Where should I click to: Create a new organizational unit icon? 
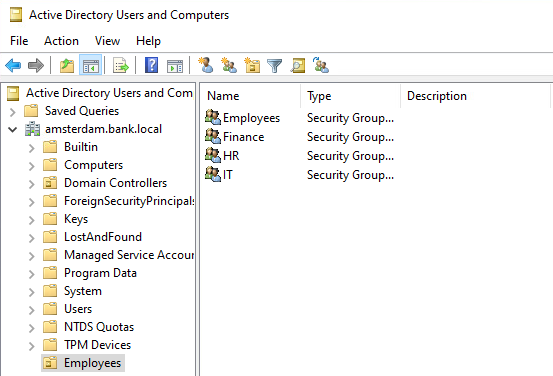(252, 66)
